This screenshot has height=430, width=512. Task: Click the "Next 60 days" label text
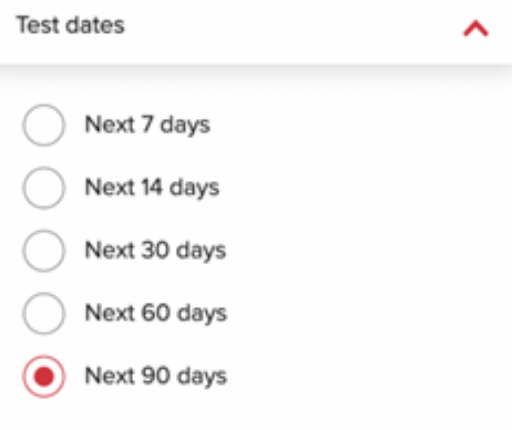click(x=156, y=313)
